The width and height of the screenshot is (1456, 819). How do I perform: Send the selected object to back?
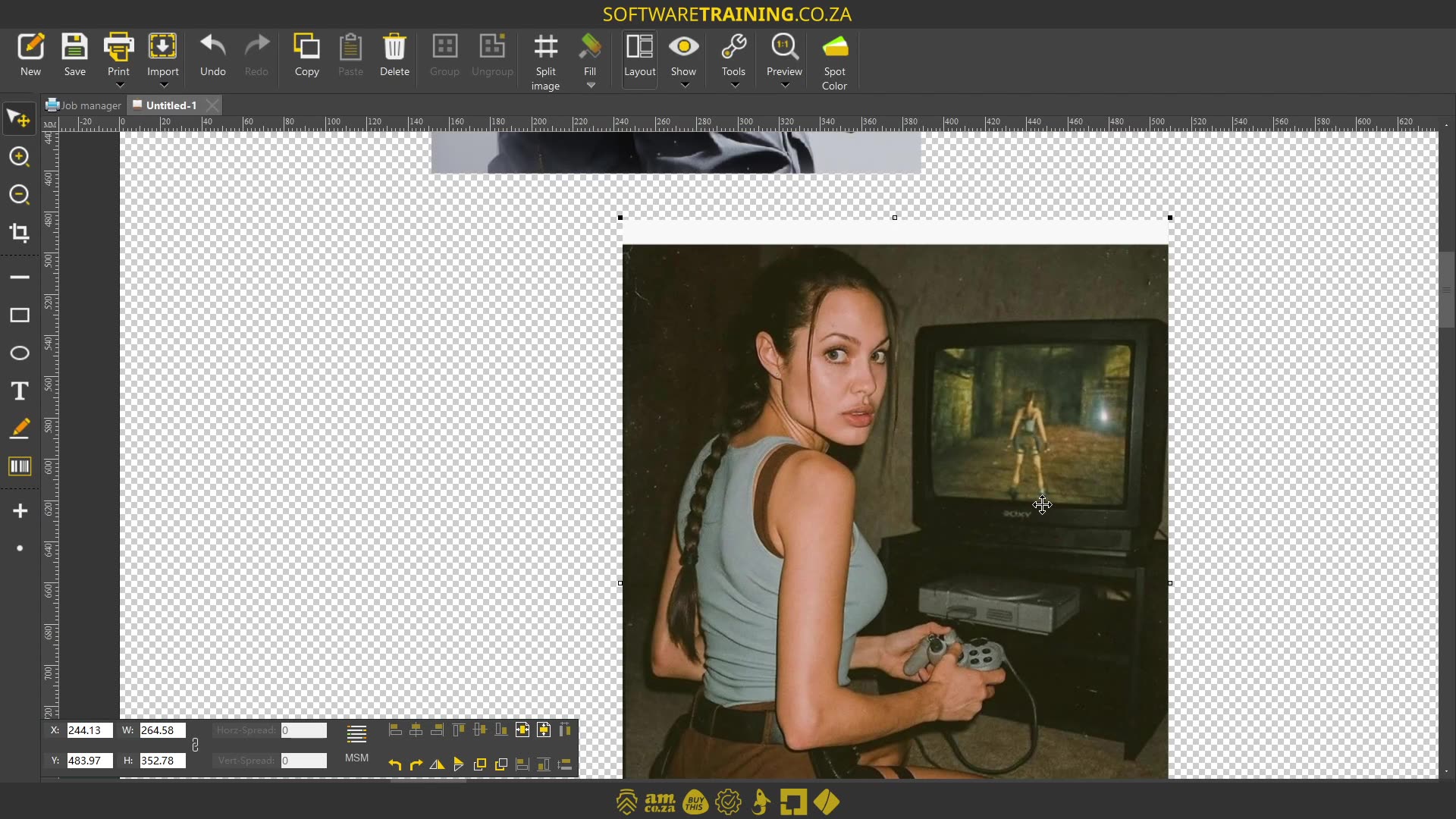501,764
